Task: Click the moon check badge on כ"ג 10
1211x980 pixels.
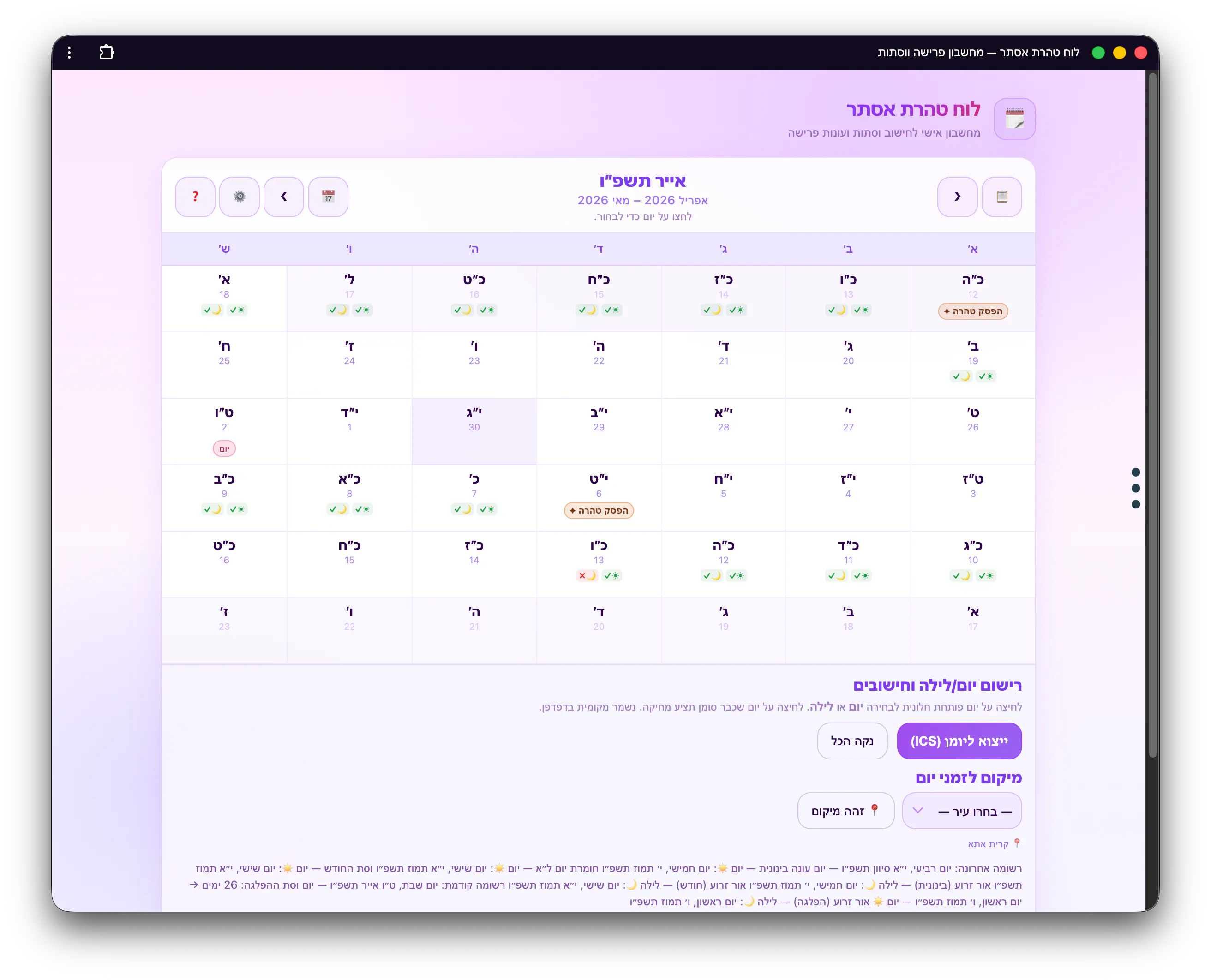Action: 961,575
